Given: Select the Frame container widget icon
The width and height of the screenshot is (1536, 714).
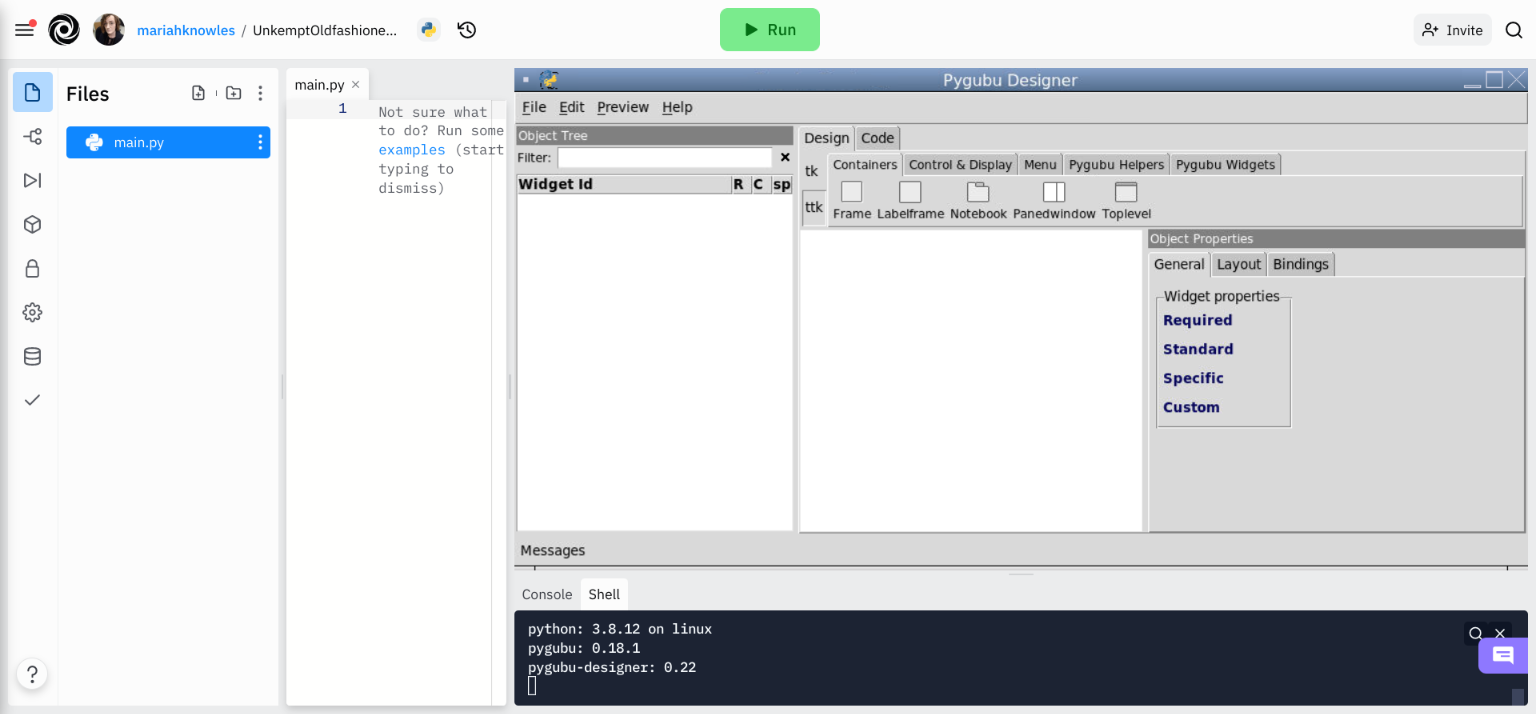Looking at the screenshot, I should click(851, 192).
